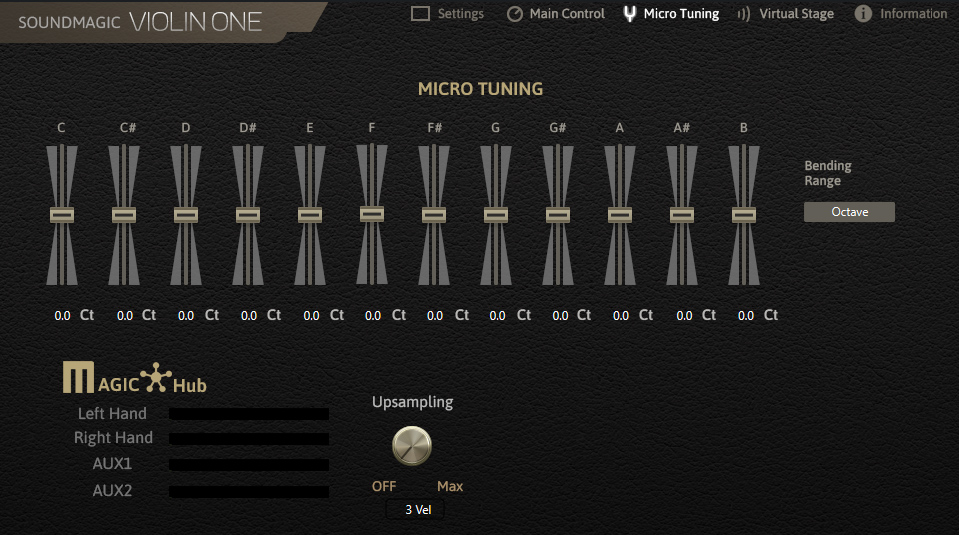The height and width of the screenshot is (535, 959).
Task: Click the Settings monitor icon
Action: [x=420, y=14]
